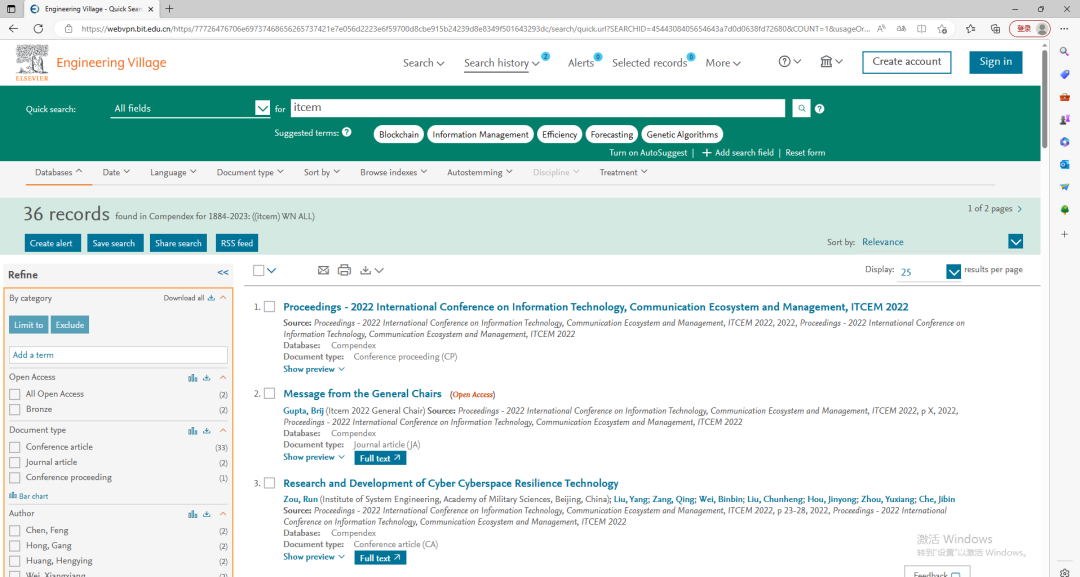Screen dimensions: 1080x577
Task: Click the quick search text field containing itcem
Action: coord(537,108)
